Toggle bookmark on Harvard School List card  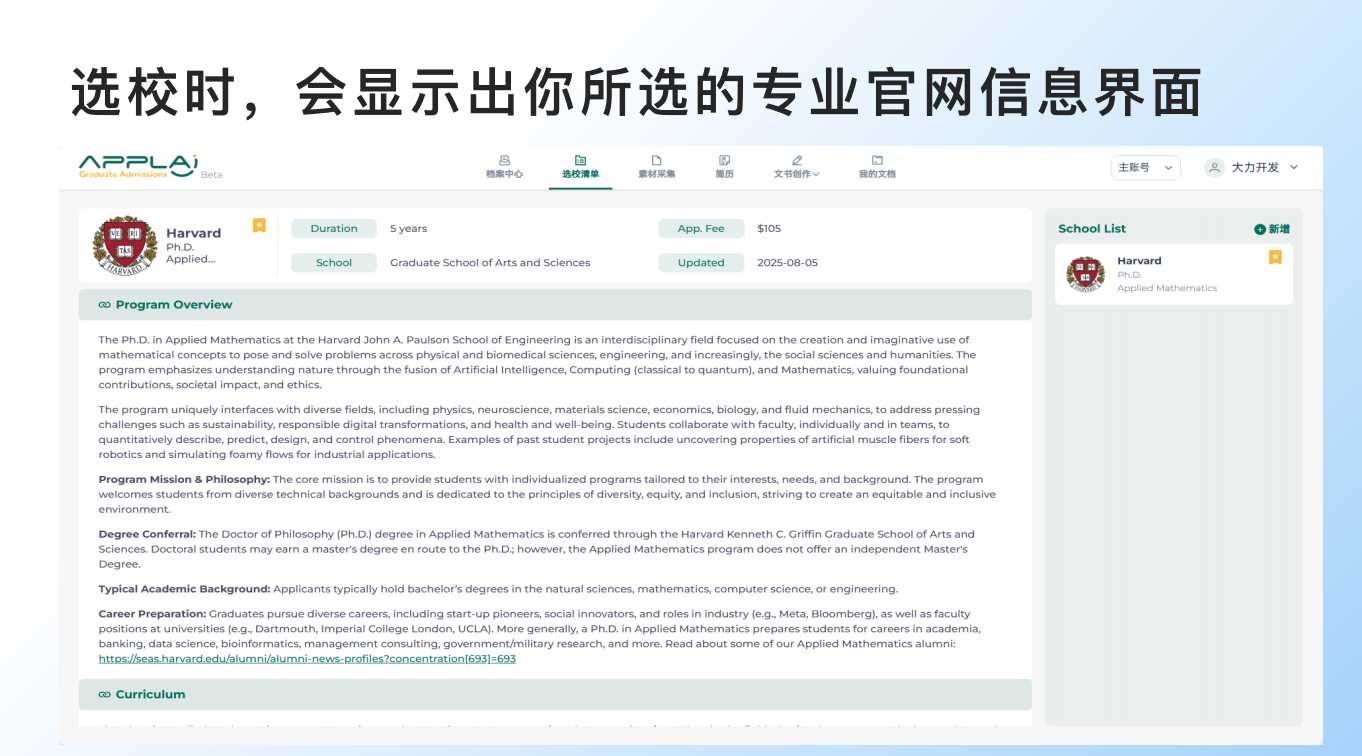pos(1275,257)
